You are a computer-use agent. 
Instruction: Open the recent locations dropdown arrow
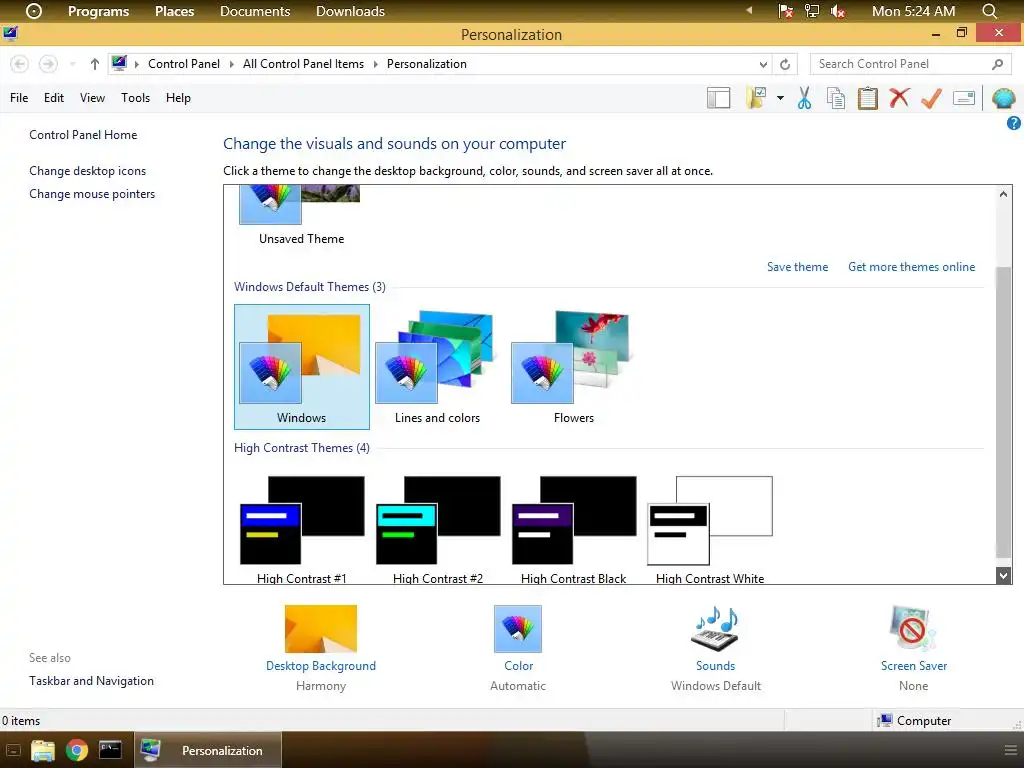72,64
